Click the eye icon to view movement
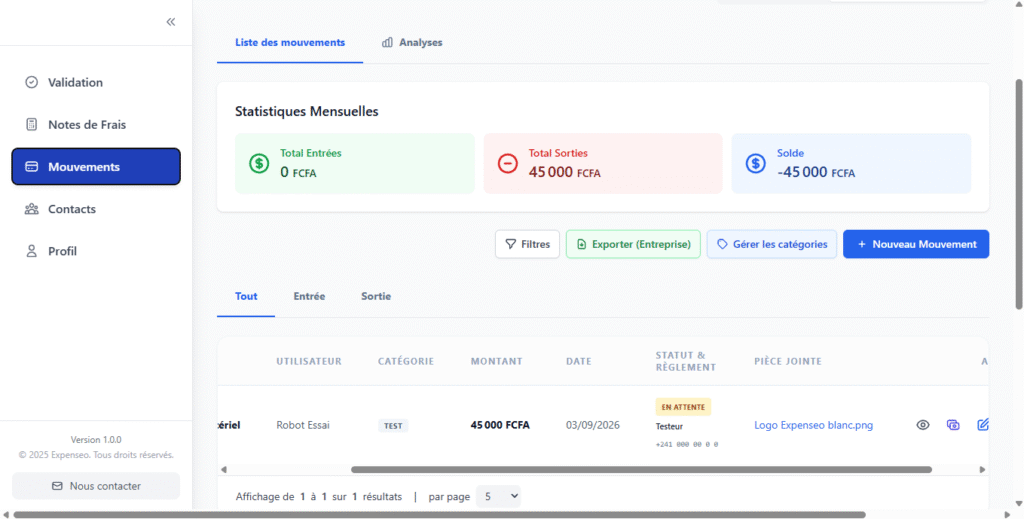Image resolution: width=1024 pixels, height=519 pixels. tap(922, 425)
